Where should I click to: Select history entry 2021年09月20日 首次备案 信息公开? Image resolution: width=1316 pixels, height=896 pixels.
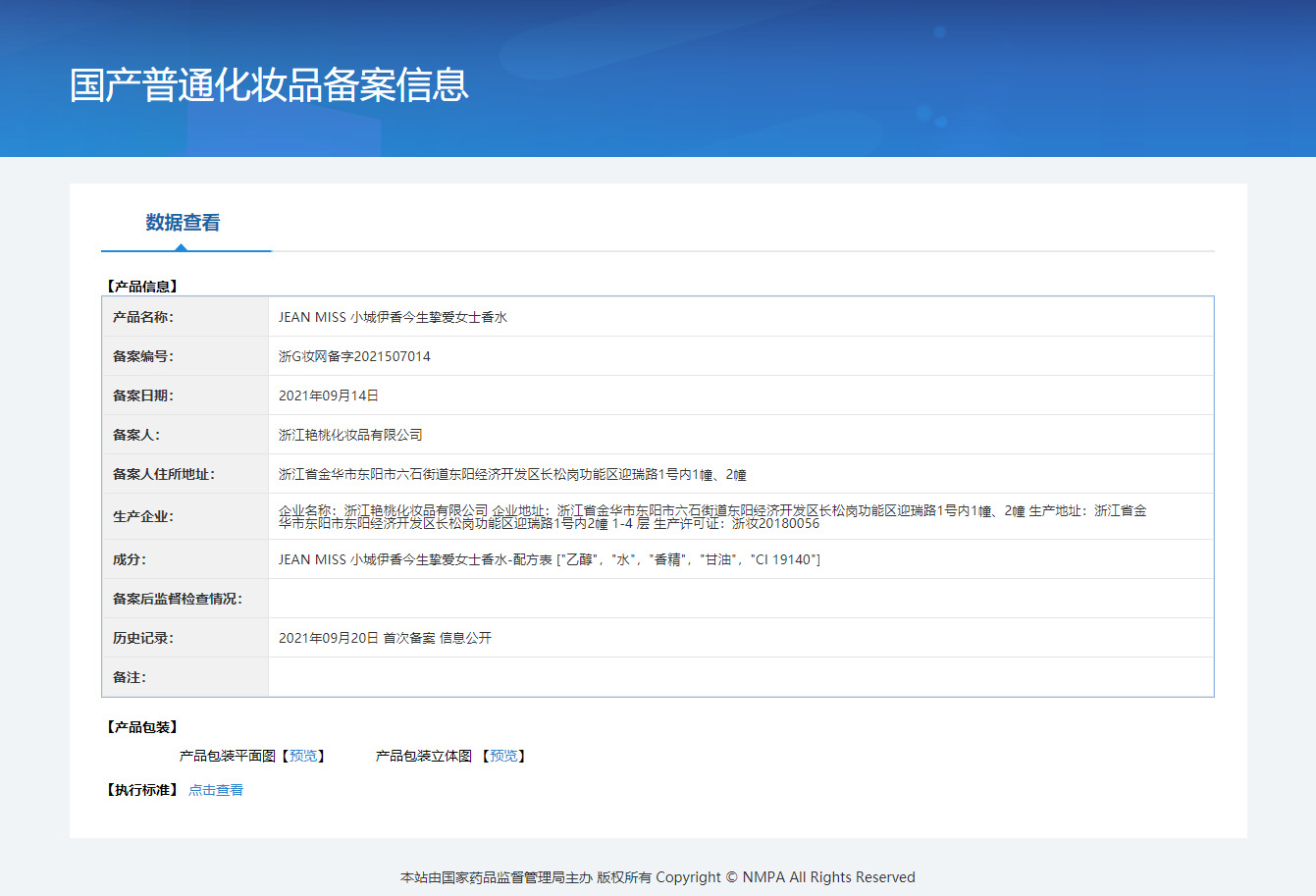click(x=385, y=638)
